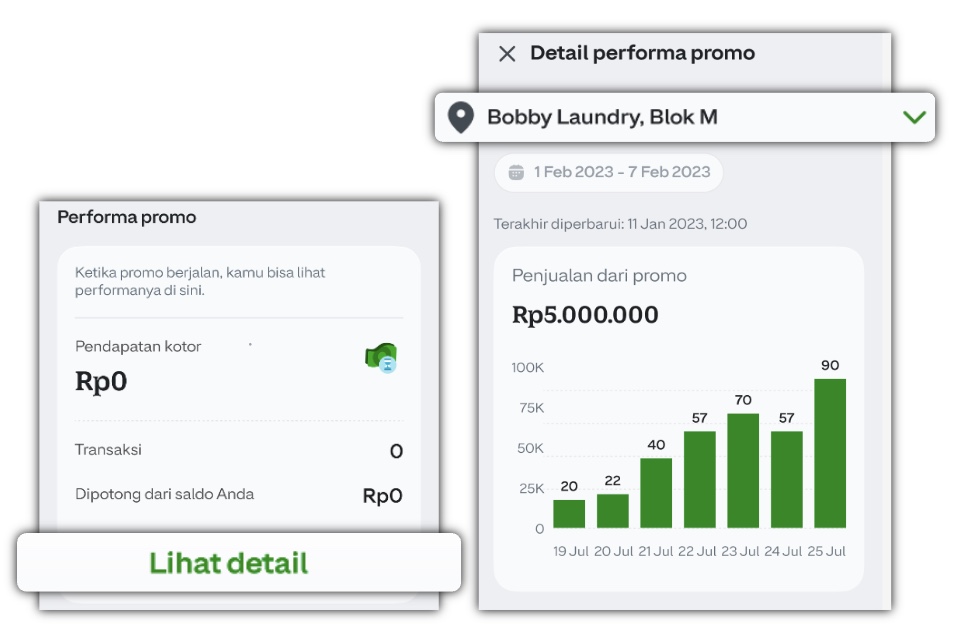Select the 20 Jul bar labeled 22
Screen dimensions: 961x638
[x=612, y=511]
